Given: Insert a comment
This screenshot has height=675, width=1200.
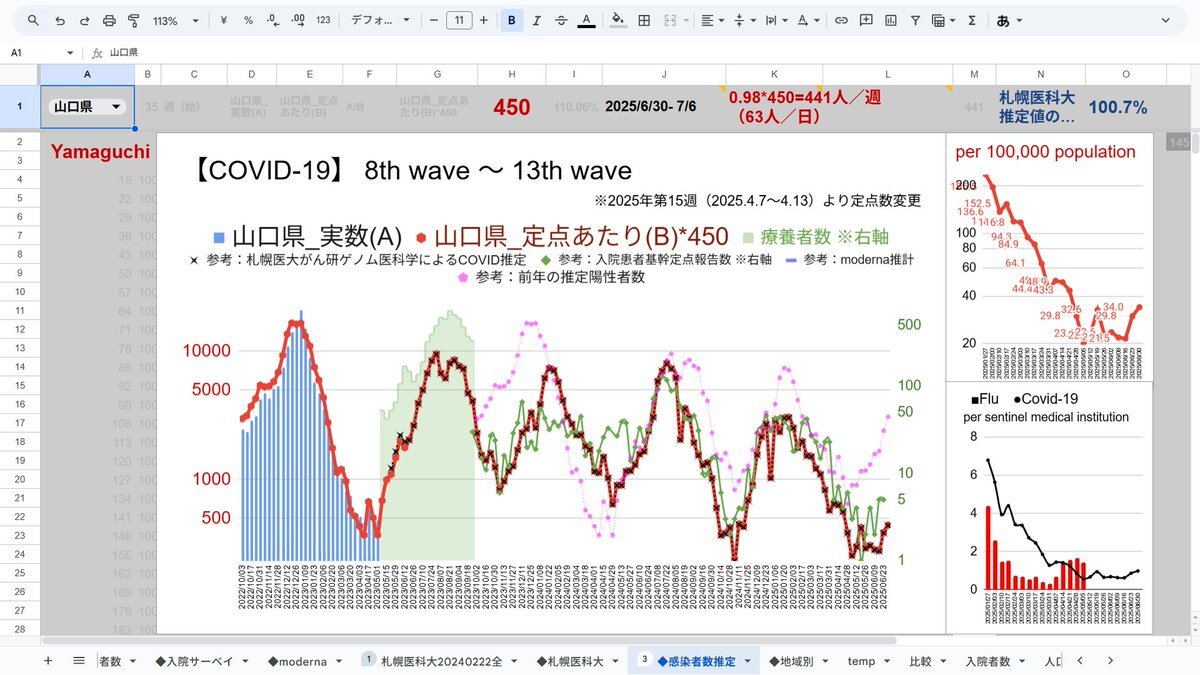Looking at the screenshot, I should [x=866, y=20].
